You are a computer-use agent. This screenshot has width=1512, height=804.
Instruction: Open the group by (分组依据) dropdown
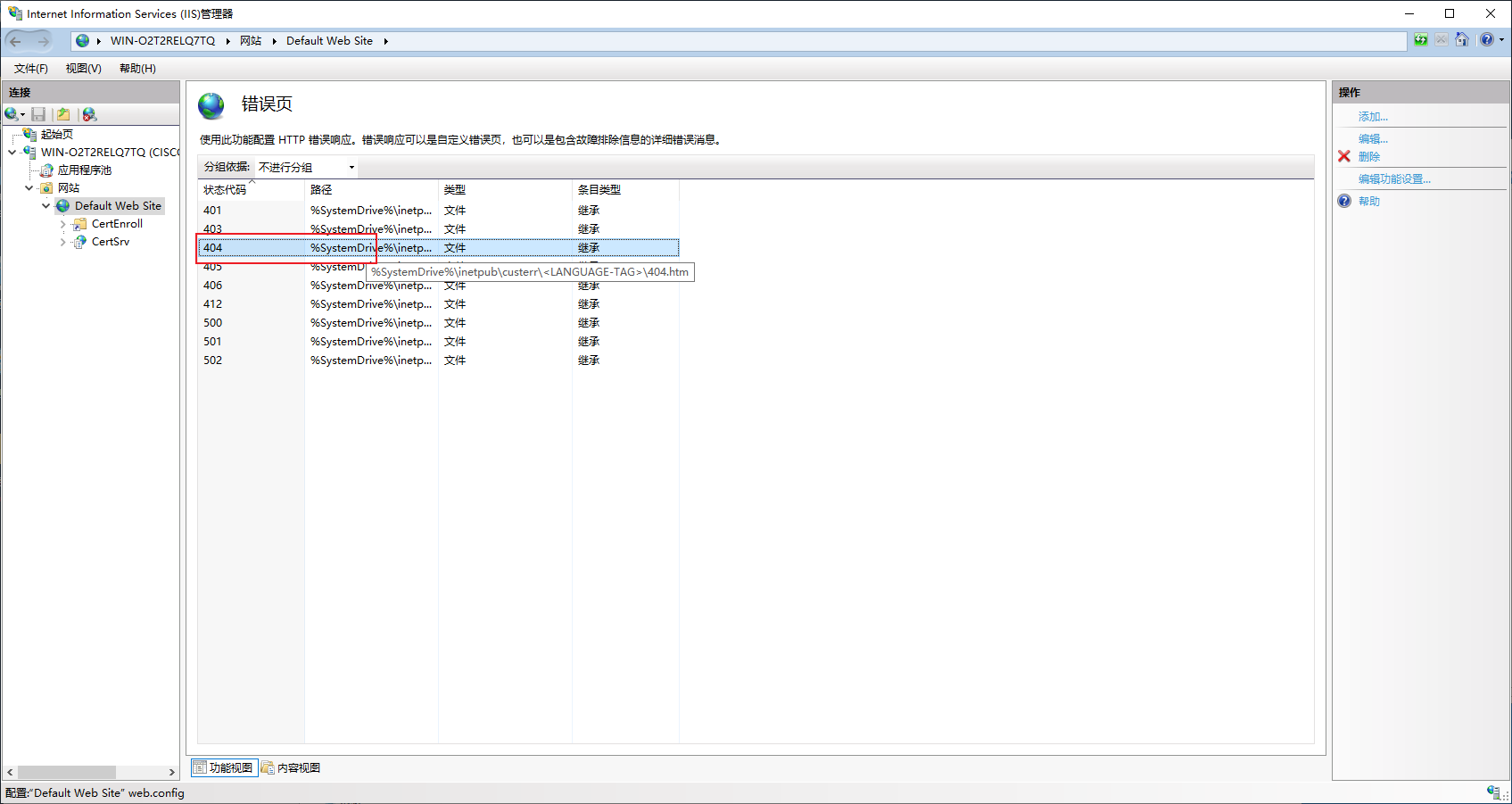pyautogui.click(x=307, y=168)
